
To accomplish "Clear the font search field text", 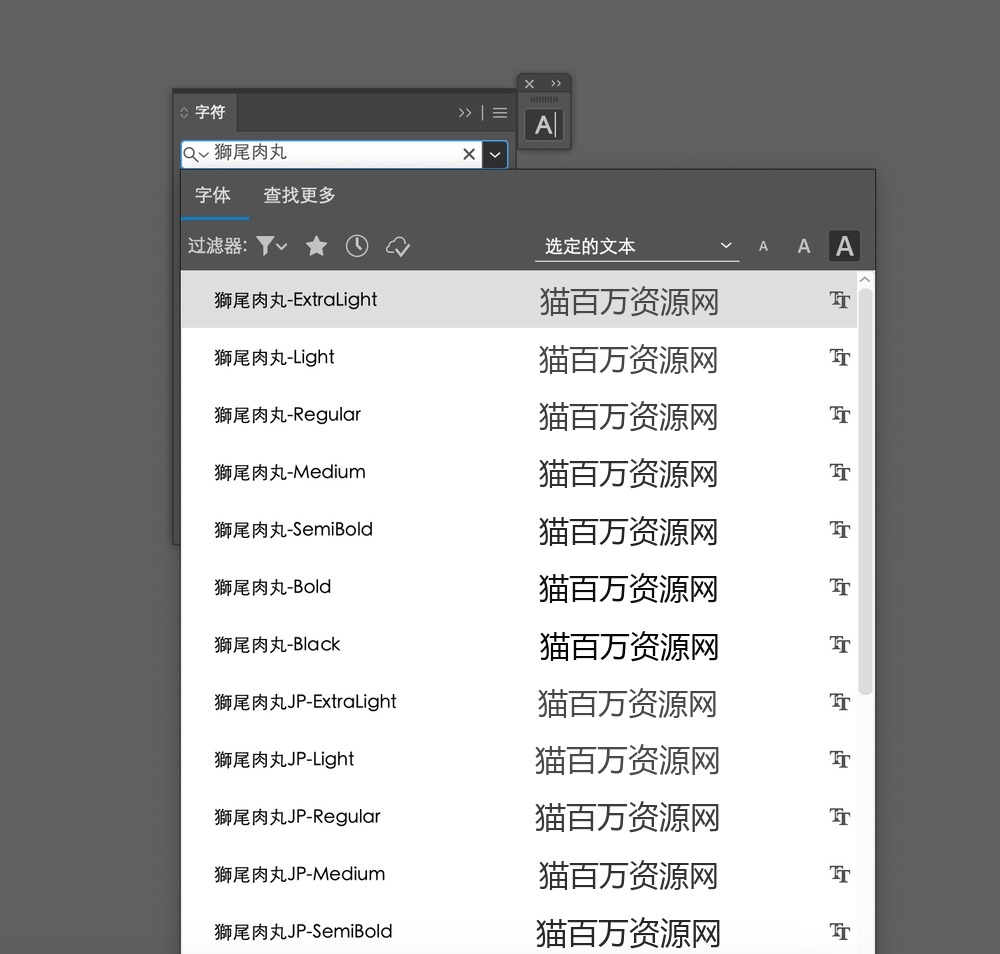I will tap(469, 154).
